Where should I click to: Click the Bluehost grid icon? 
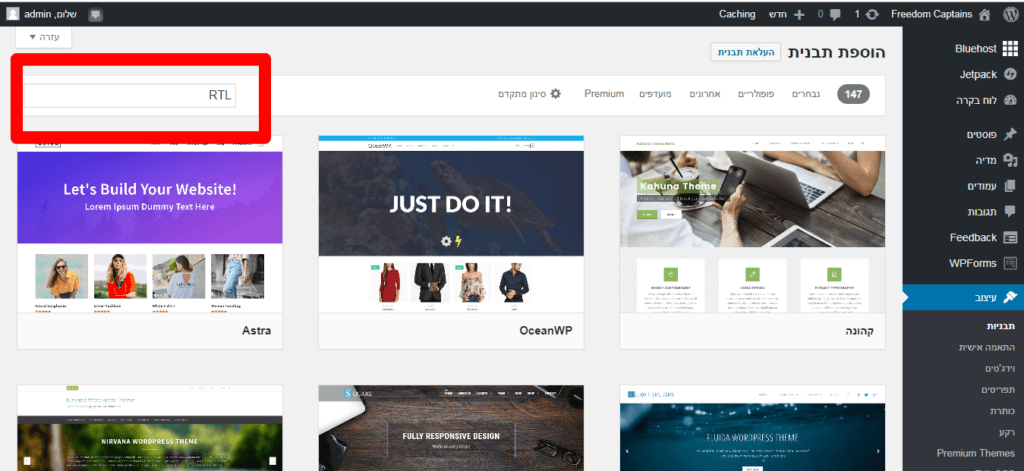1010,48
